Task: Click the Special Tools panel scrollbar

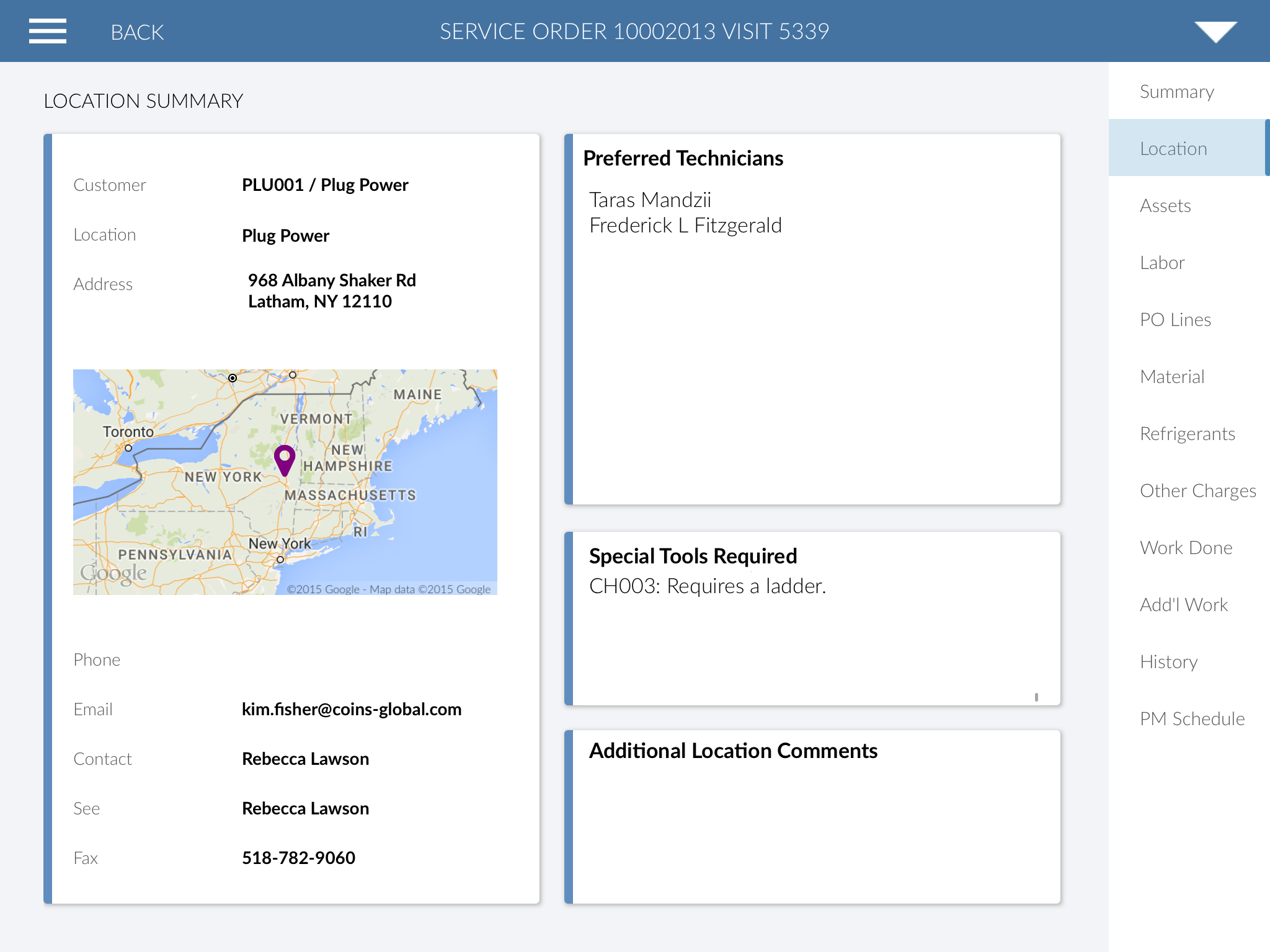Action: tap(1036, 697)
